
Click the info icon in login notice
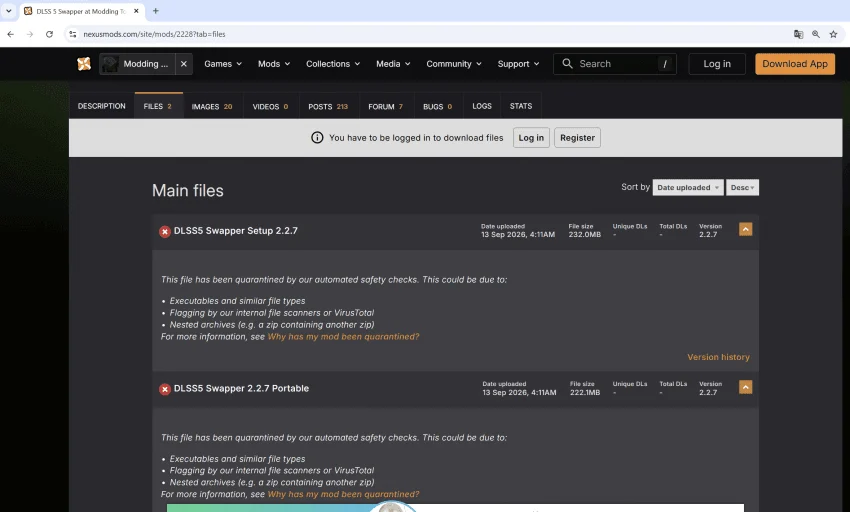317,138
